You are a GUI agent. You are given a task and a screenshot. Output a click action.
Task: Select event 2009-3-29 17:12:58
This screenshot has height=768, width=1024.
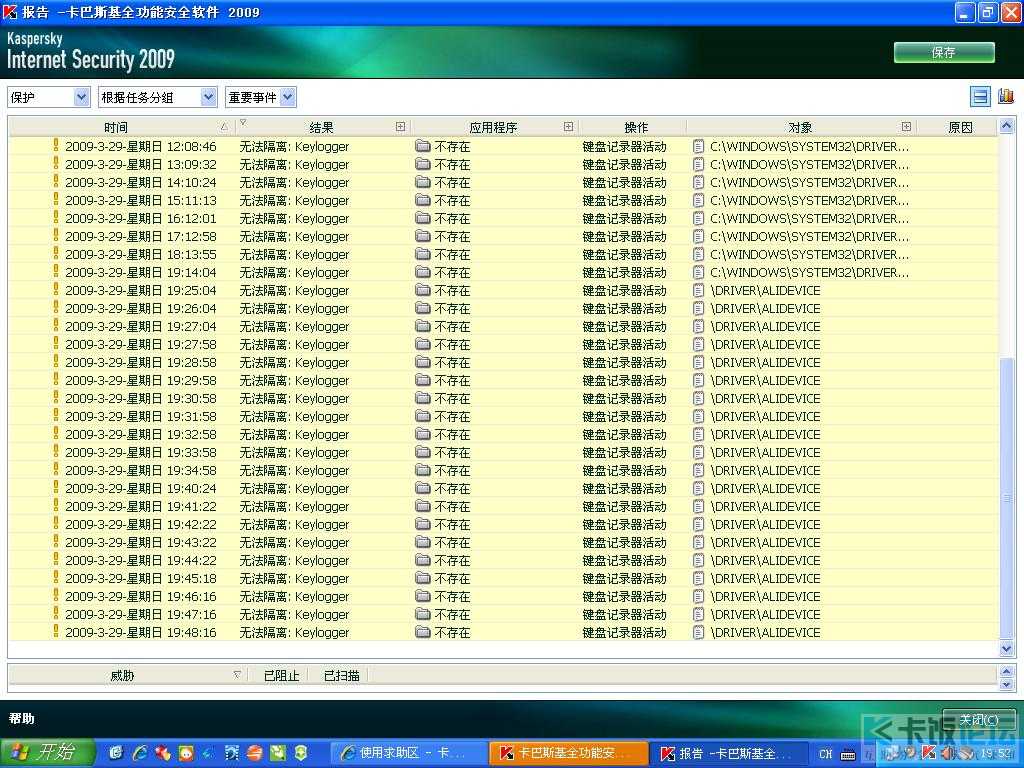(x=504, y=236)
